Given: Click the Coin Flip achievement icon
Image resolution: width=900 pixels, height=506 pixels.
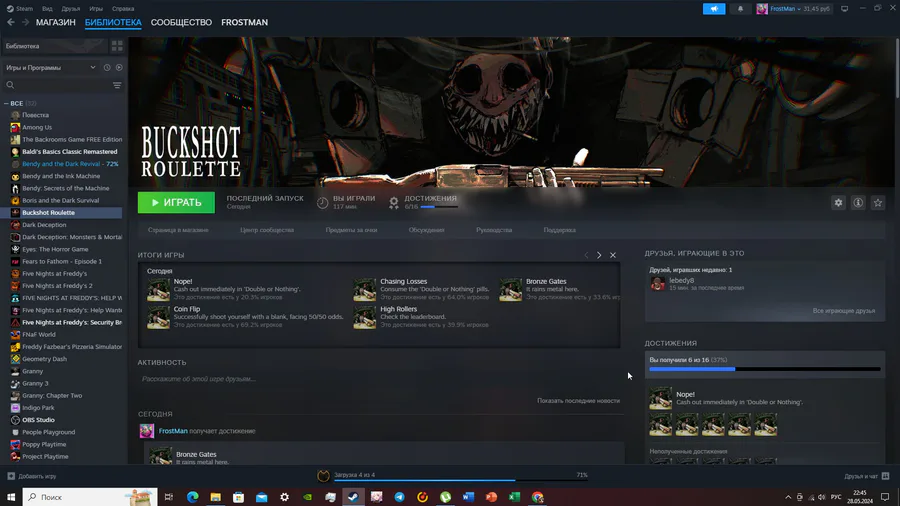Looking at the screenshot, I should [x=158, y=317].
